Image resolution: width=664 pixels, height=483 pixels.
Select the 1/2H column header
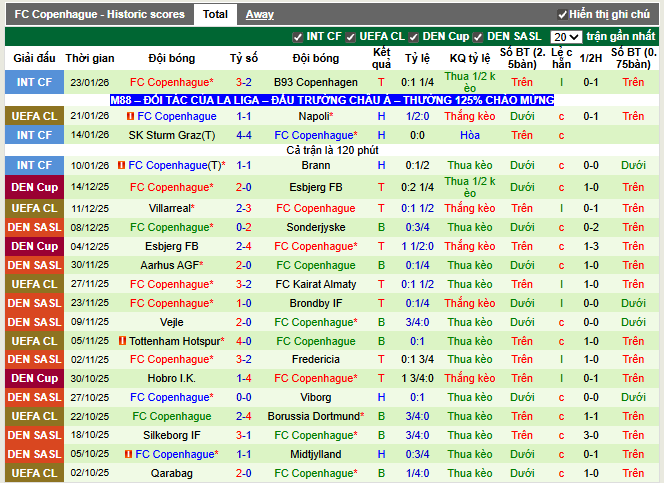tap(590, 58)
